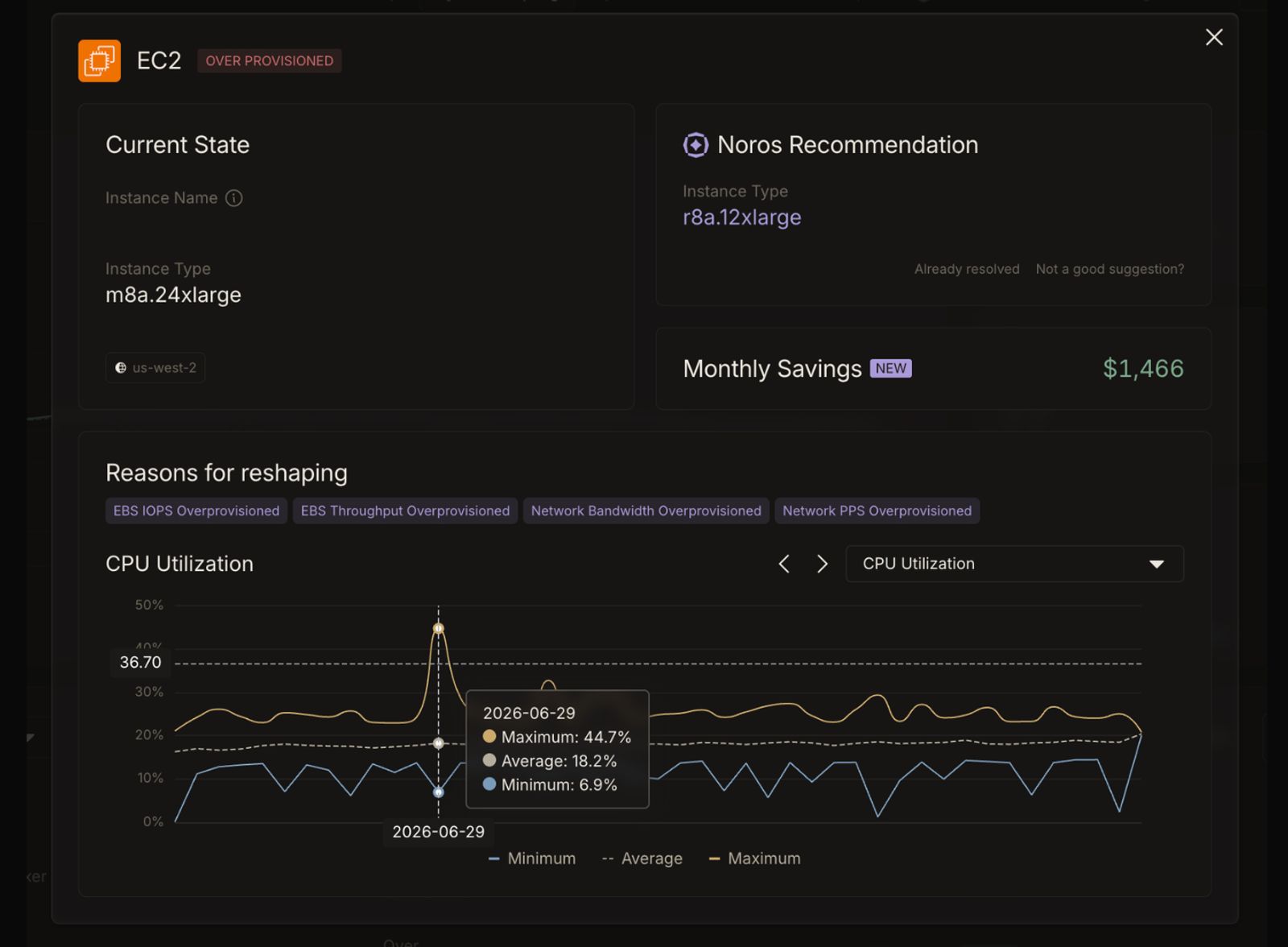Click the EBS IOPS Overprovisioned tag
This screenshot has width=1288, height=947.
[196, 511]
